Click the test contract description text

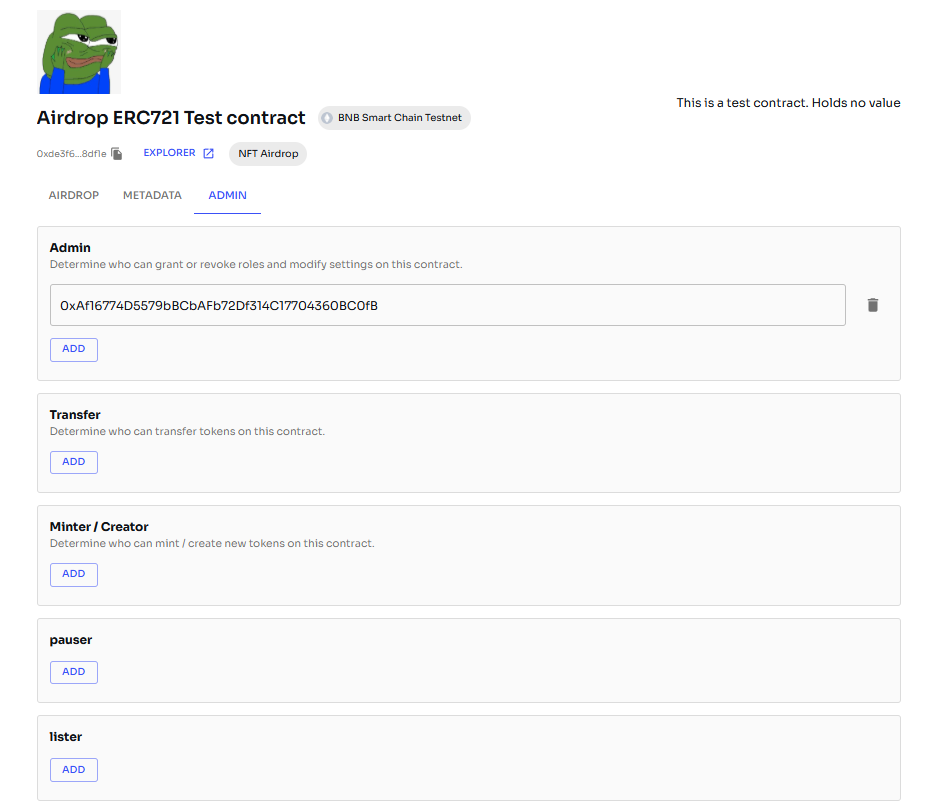click(788, 103)
